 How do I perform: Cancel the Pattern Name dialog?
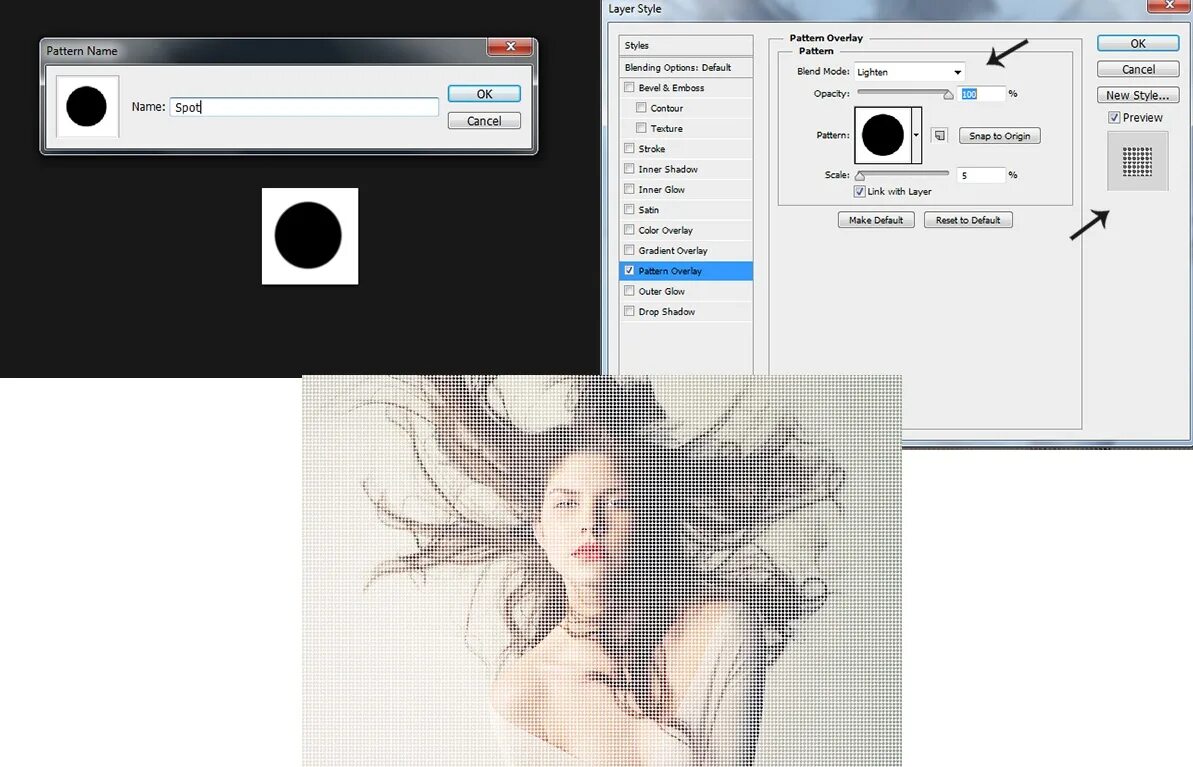(x=484, y=121)
